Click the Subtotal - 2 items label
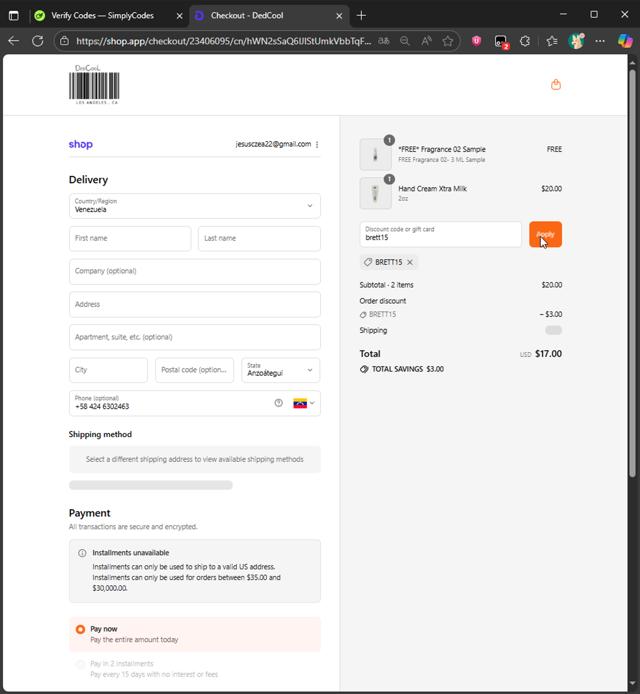 click(386, 285)
